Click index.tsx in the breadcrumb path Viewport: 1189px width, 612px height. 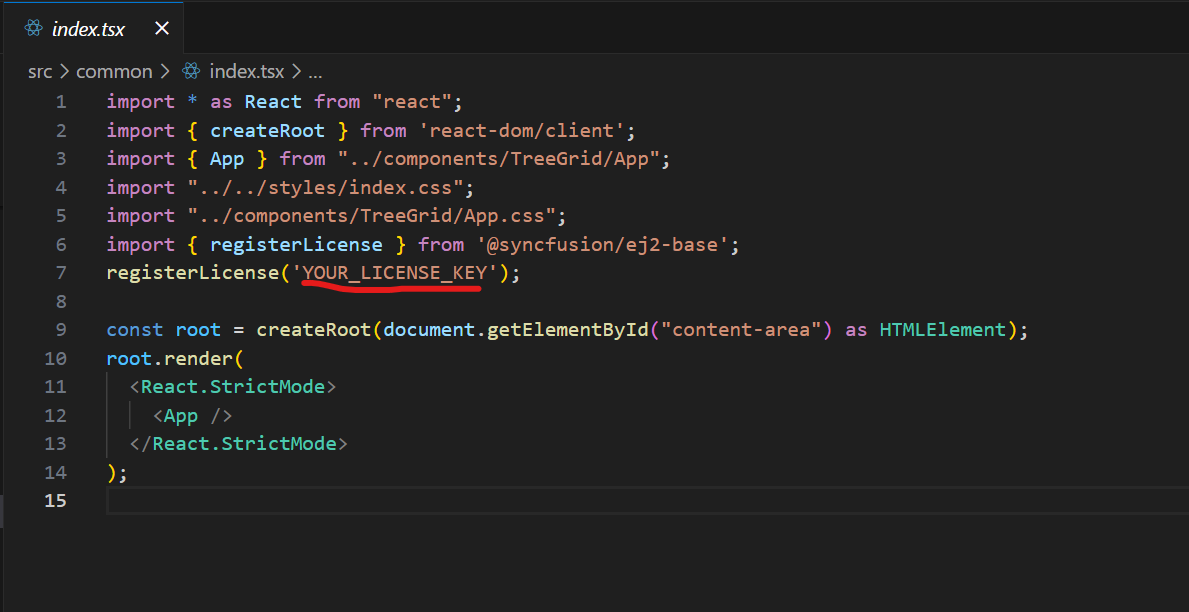(x=246, y=71)
